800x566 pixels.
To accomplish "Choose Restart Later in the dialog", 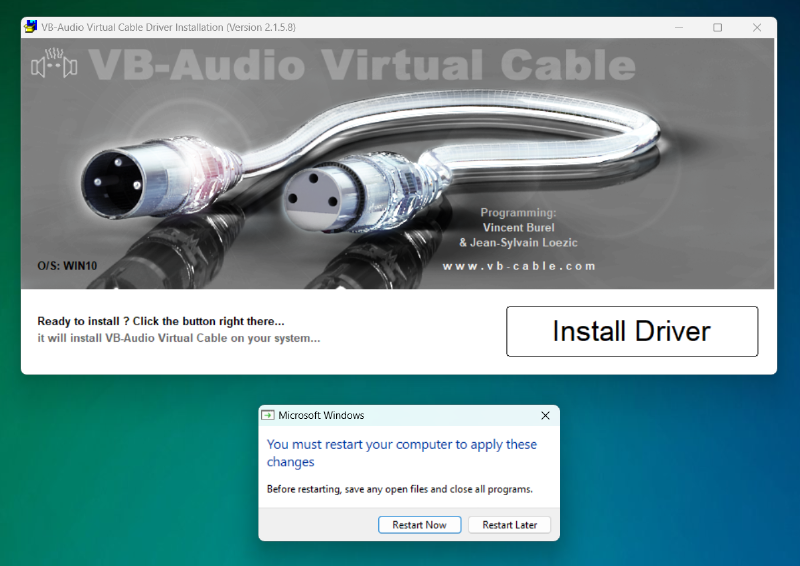I will pyautogui.click(x=509, y=525).
